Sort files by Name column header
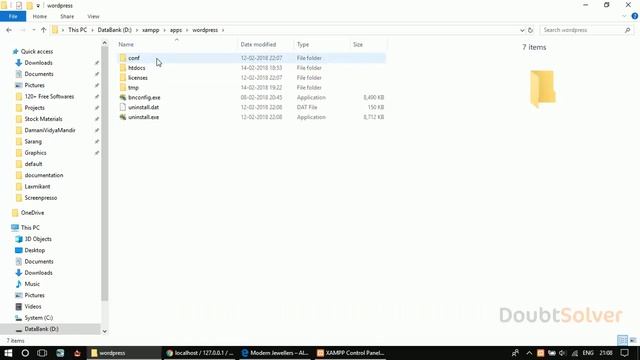Image resolution: width=640 pixels, height=360 pixels. click(177, 44)
